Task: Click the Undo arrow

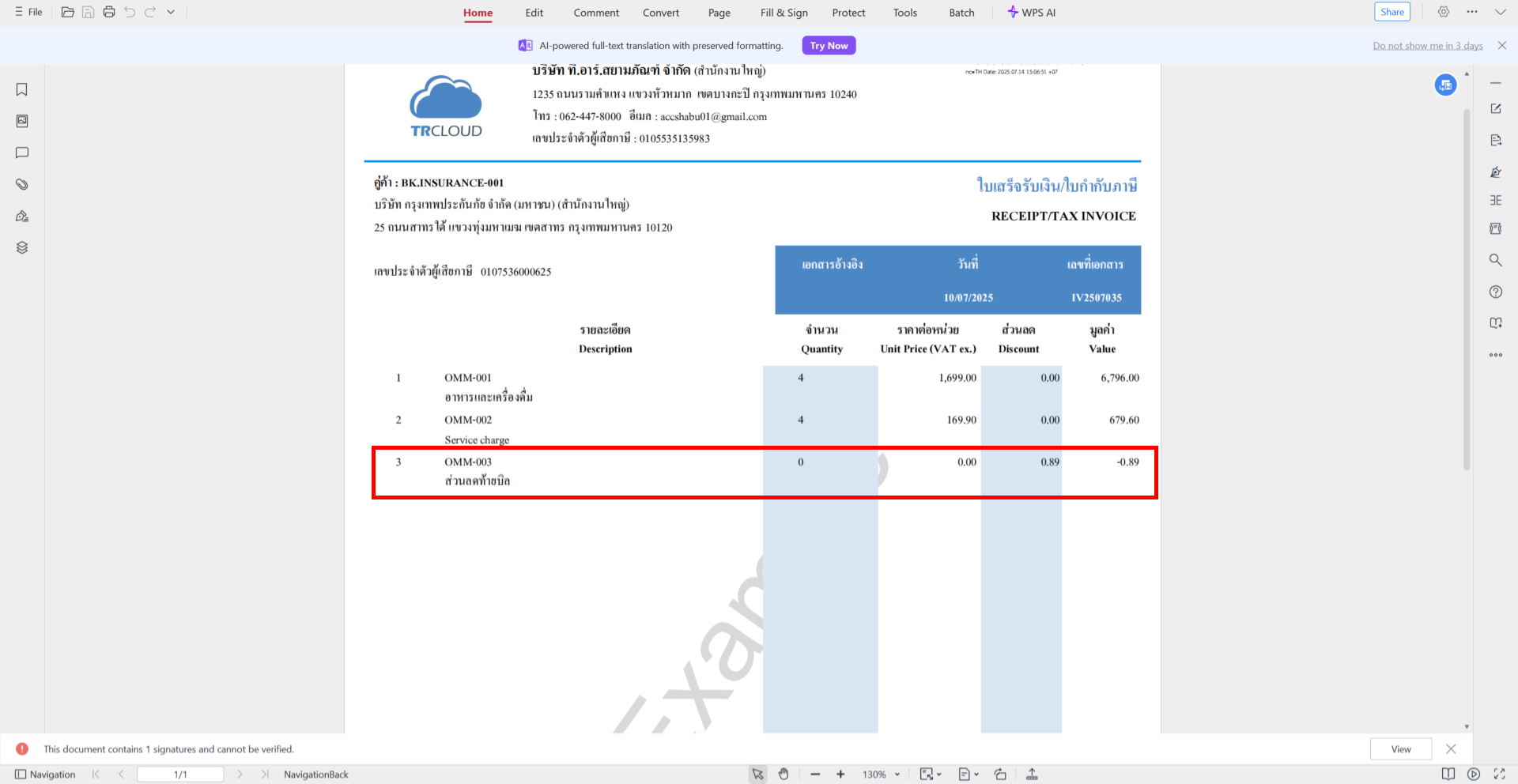Action: tap(130, 12)
